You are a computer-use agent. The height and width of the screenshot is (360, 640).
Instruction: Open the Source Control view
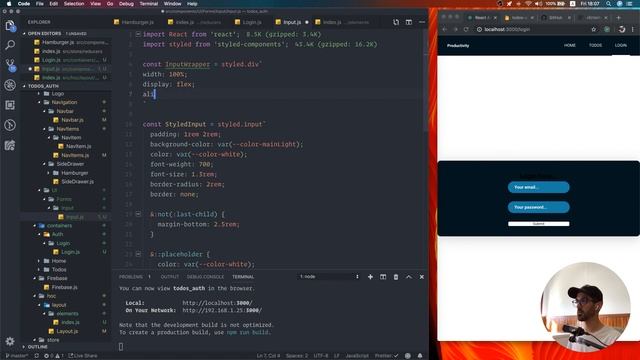(10, 65)
